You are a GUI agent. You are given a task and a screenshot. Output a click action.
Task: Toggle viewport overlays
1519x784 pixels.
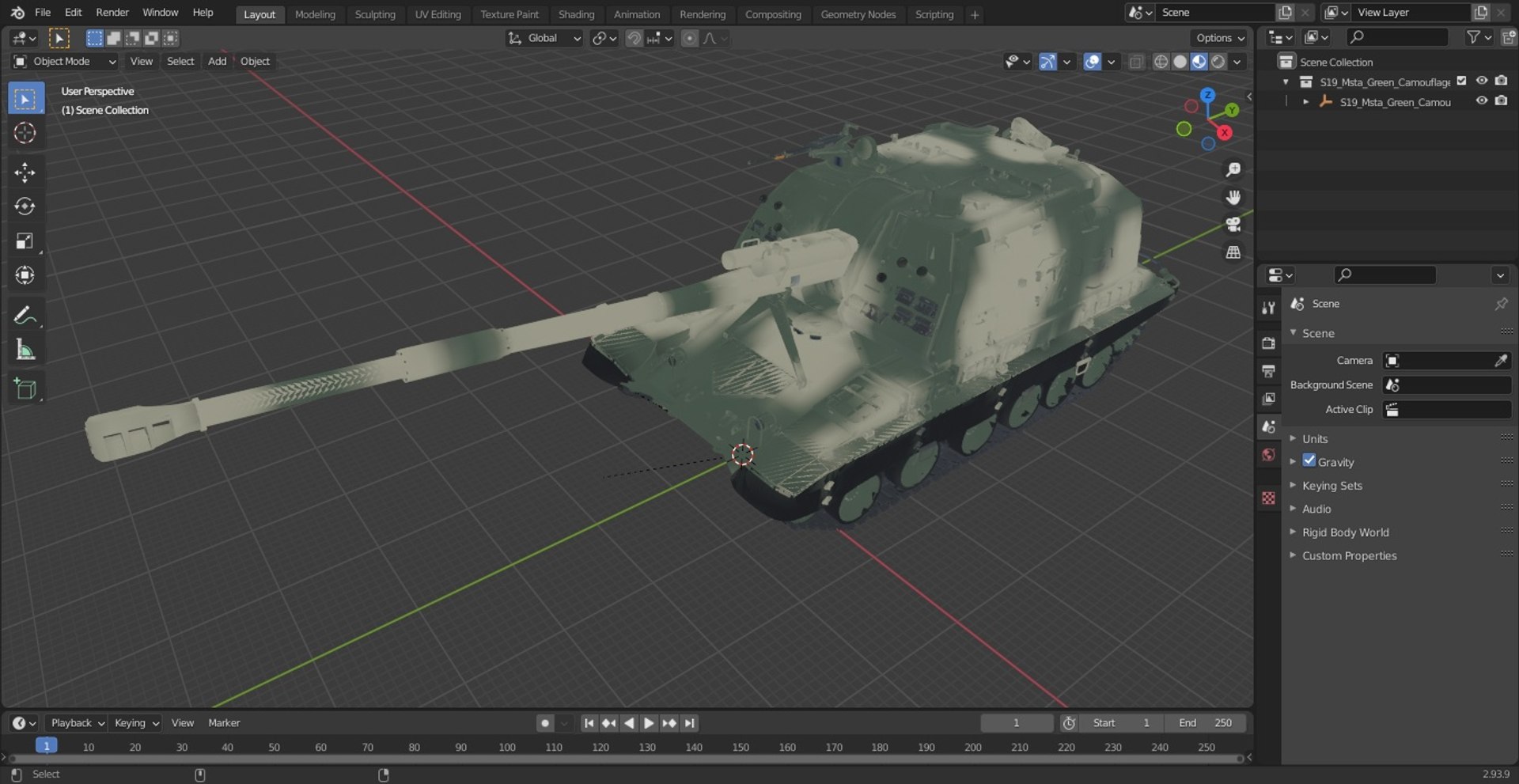pyautogui.click(x=1092, y=62)
